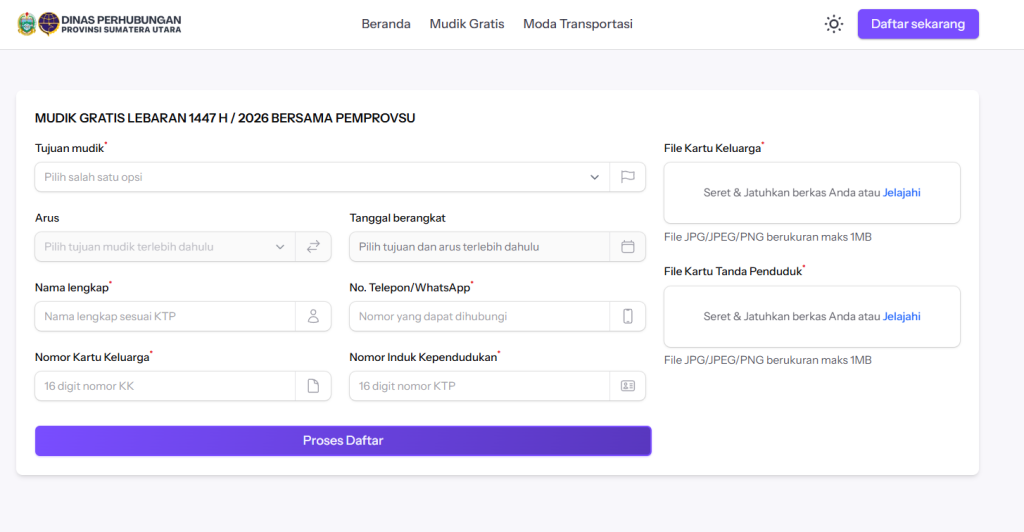This screenshot has width=1024, height=532.
Task: Open the Mudik Gratis menu item
Action: pyautogui.click(x=467, y=24)
